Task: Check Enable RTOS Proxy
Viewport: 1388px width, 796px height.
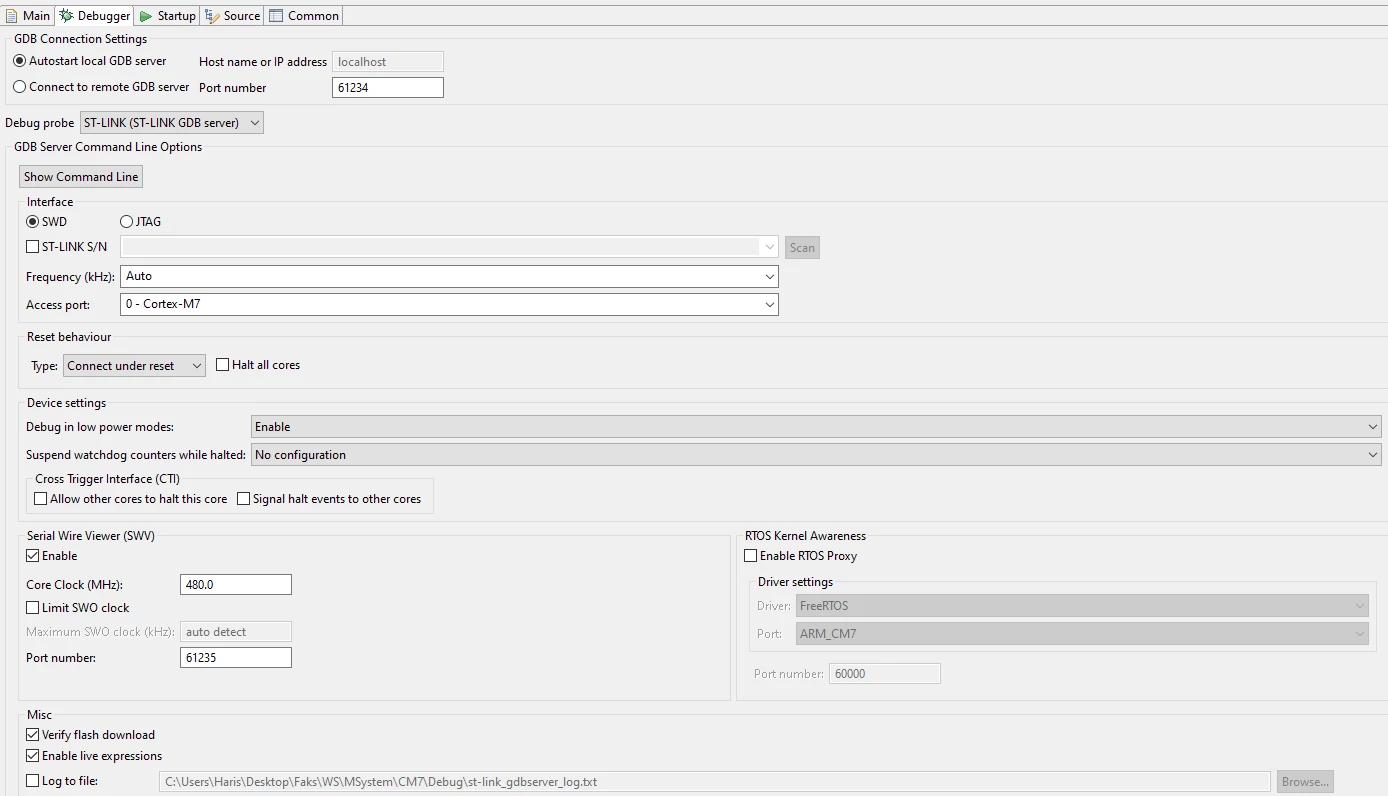Action: pyautogui.click(x=751, y=556)
